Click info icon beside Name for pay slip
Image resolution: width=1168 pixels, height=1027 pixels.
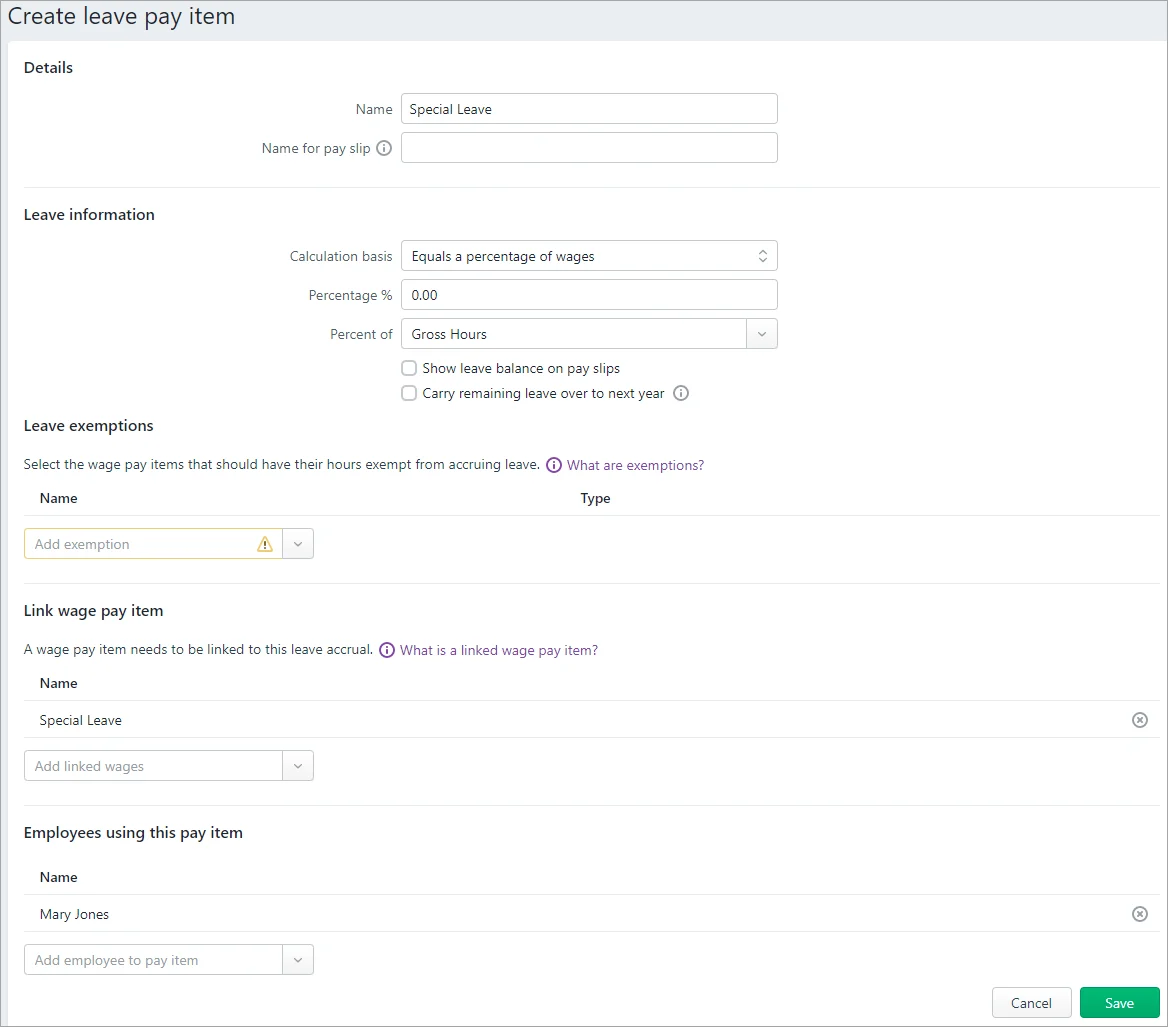[384, 148]
